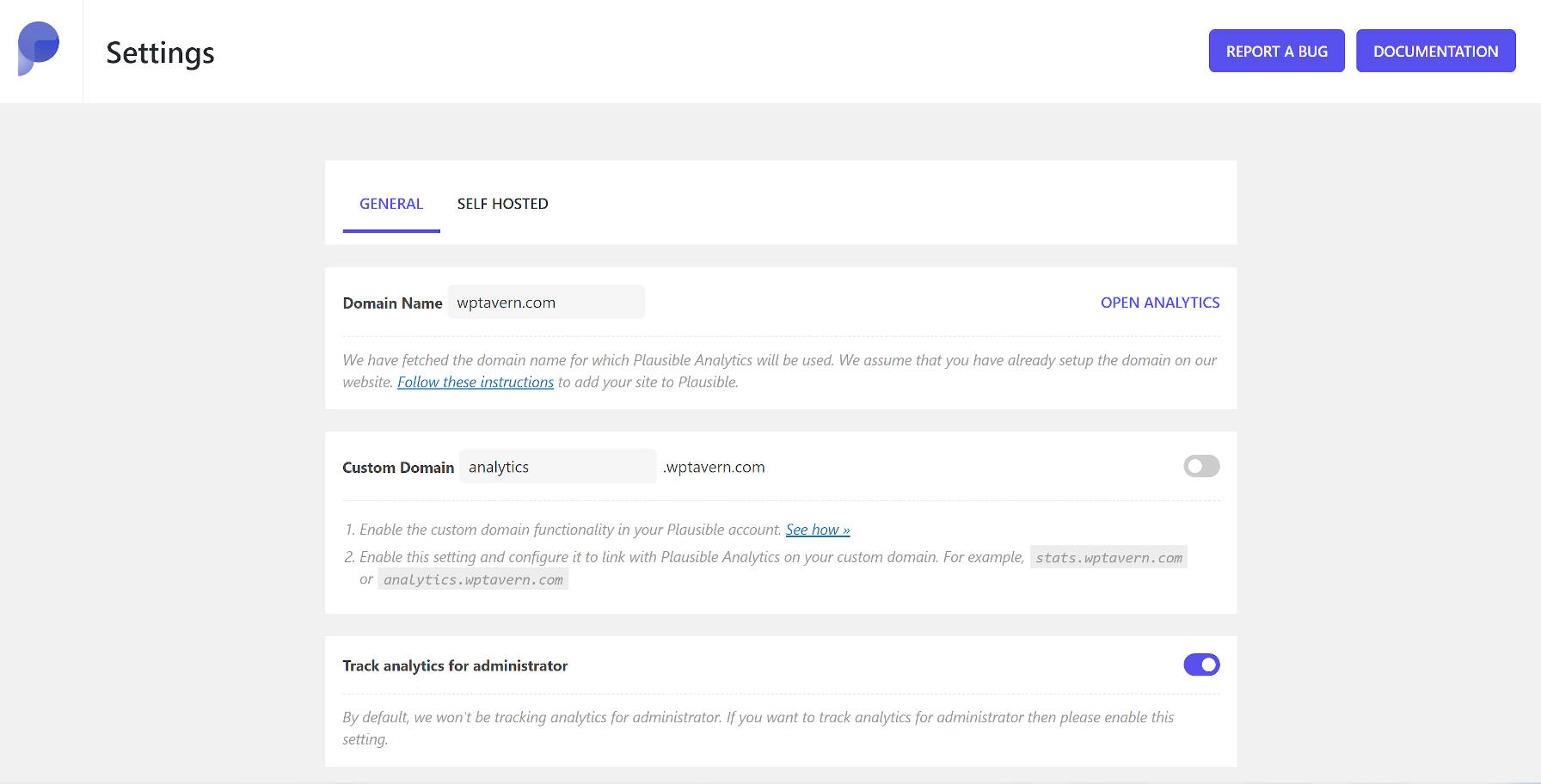
Task: Click the ".wptavern.com" suffix text
Action: [x=713, y=467]
